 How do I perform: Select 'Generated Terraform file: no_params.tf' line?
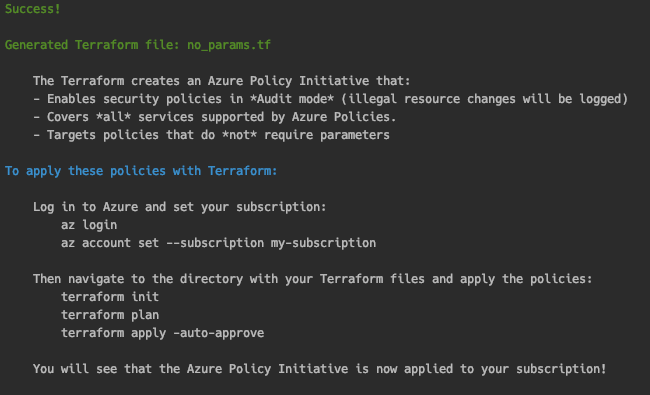click(138, 45)
